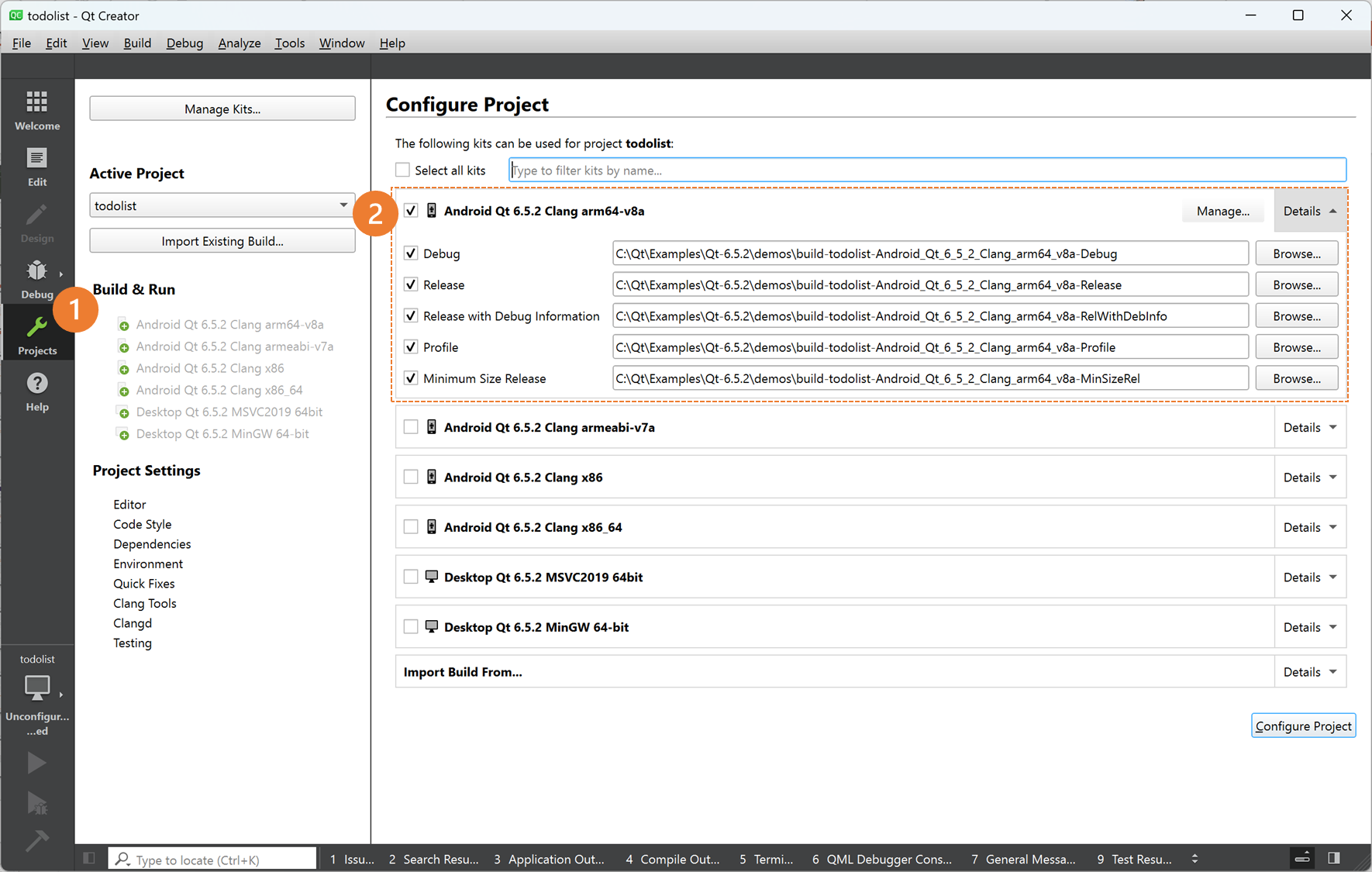Click add icon for Android arm64-v8a kit

click(x=123, y=325)
